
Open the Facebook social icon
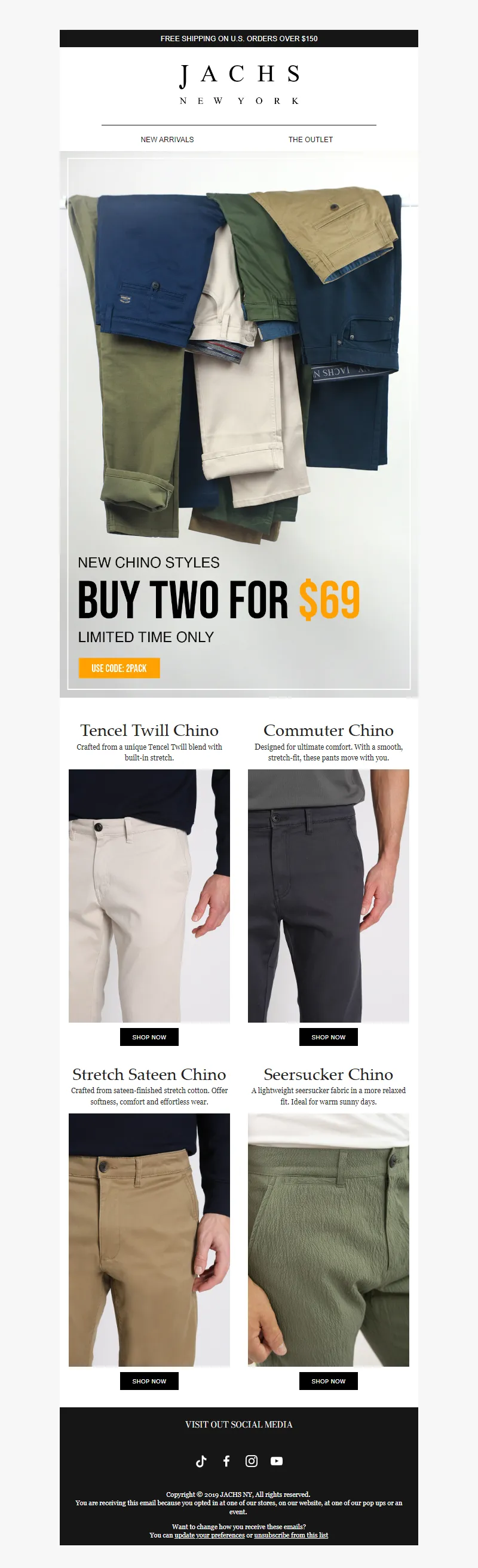(226, 1461)
